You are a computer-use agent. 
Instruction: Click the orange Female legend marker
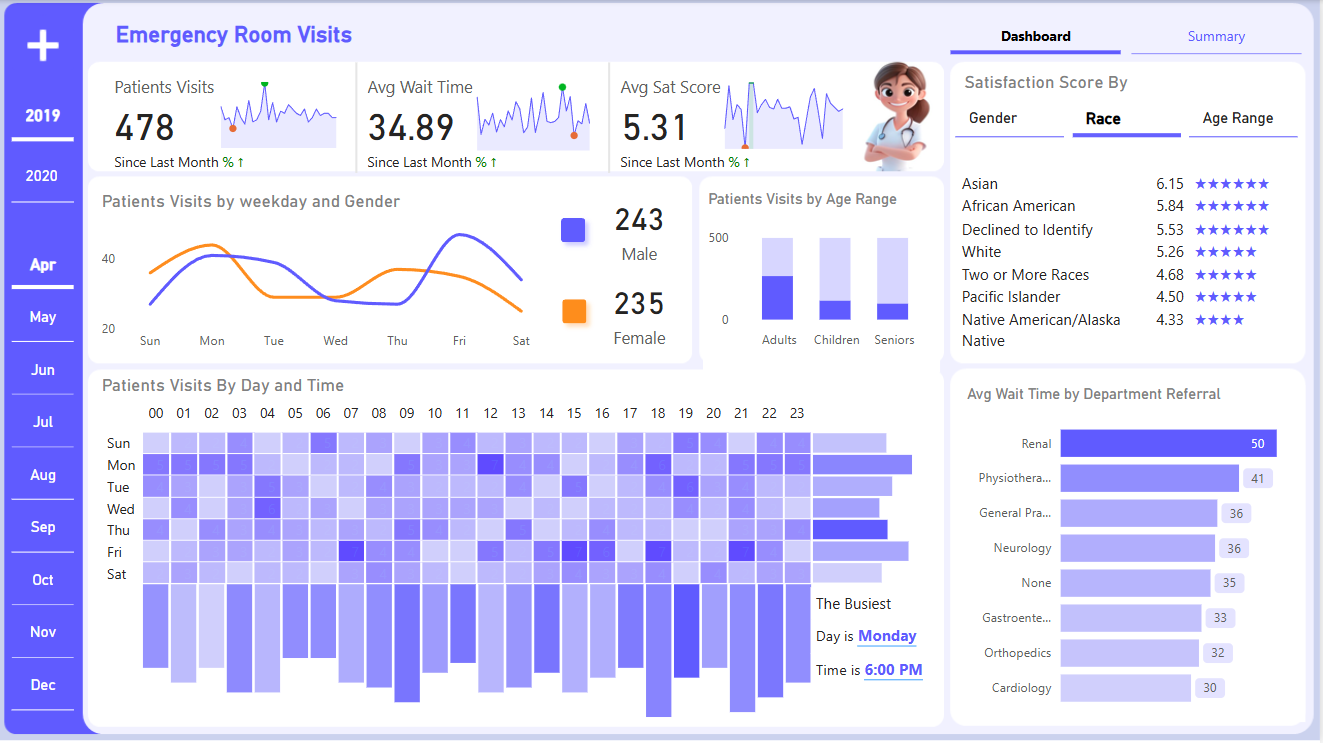coord(575,310)
